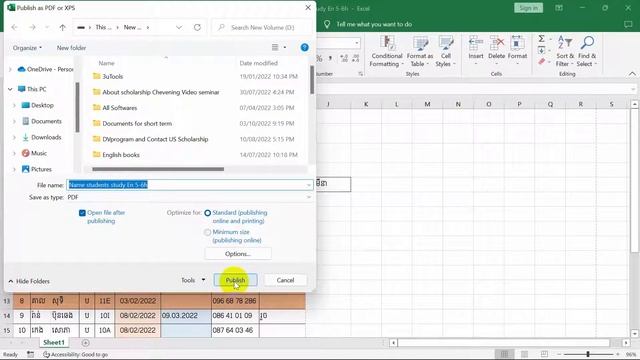
Task: Select Minimum size radio button
Action: [x=207, y=232]
